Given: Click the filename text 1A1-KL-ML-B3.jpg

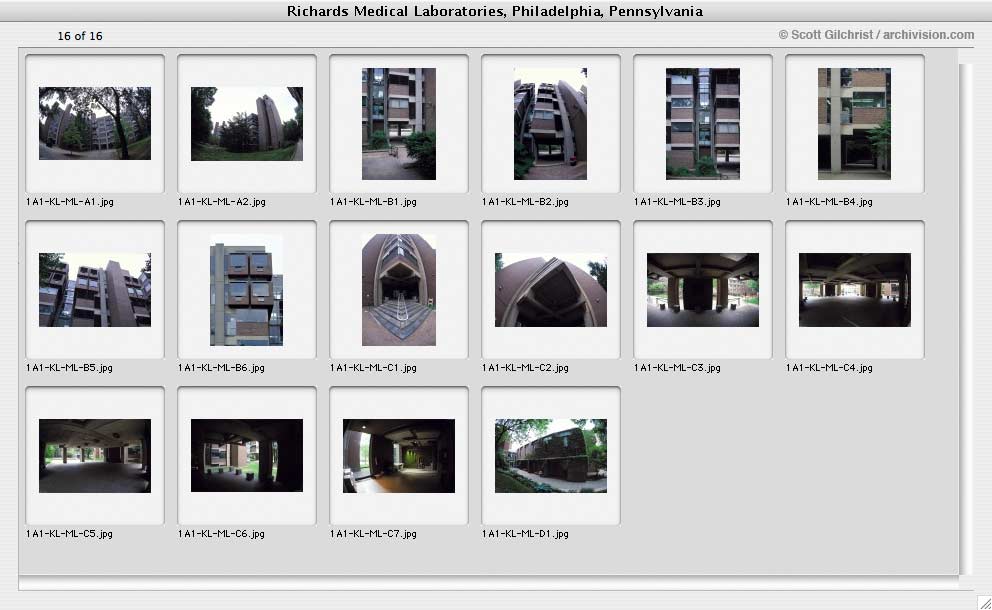Looking at the screenshot, I should [x=677, y=202].
